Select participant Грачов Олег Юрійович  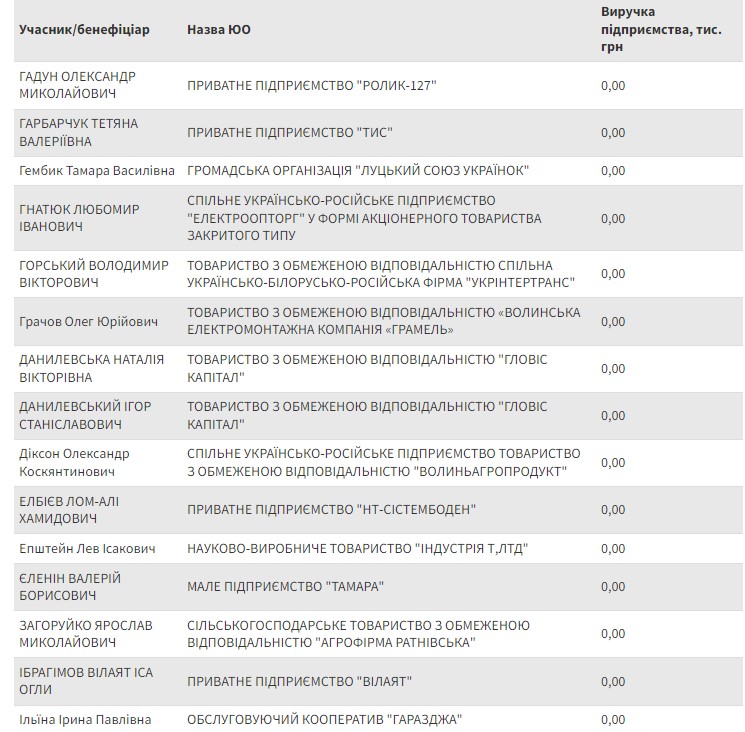click(89, 322)
